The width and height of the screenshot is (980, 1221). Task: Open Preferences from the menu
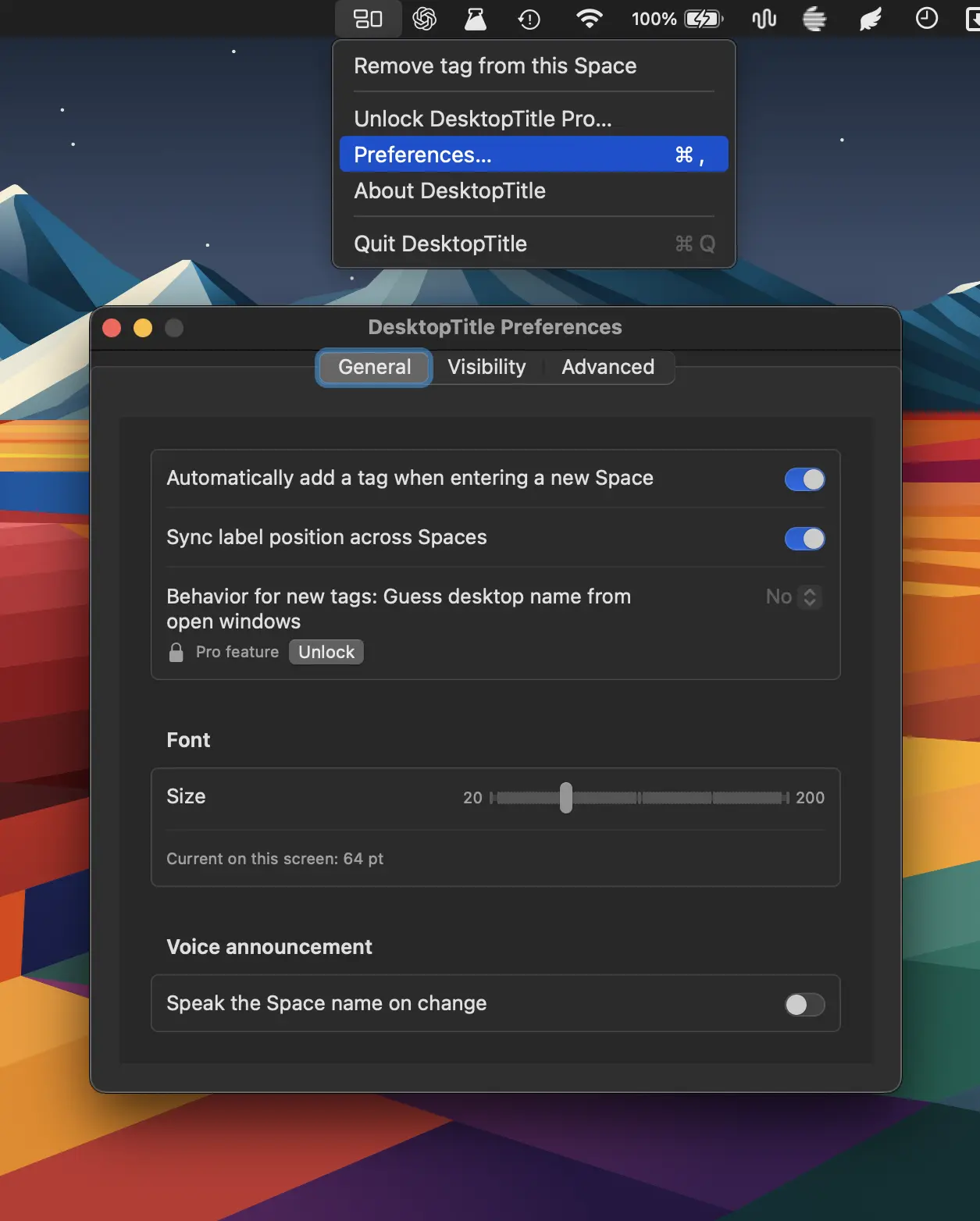pos(534,155)
